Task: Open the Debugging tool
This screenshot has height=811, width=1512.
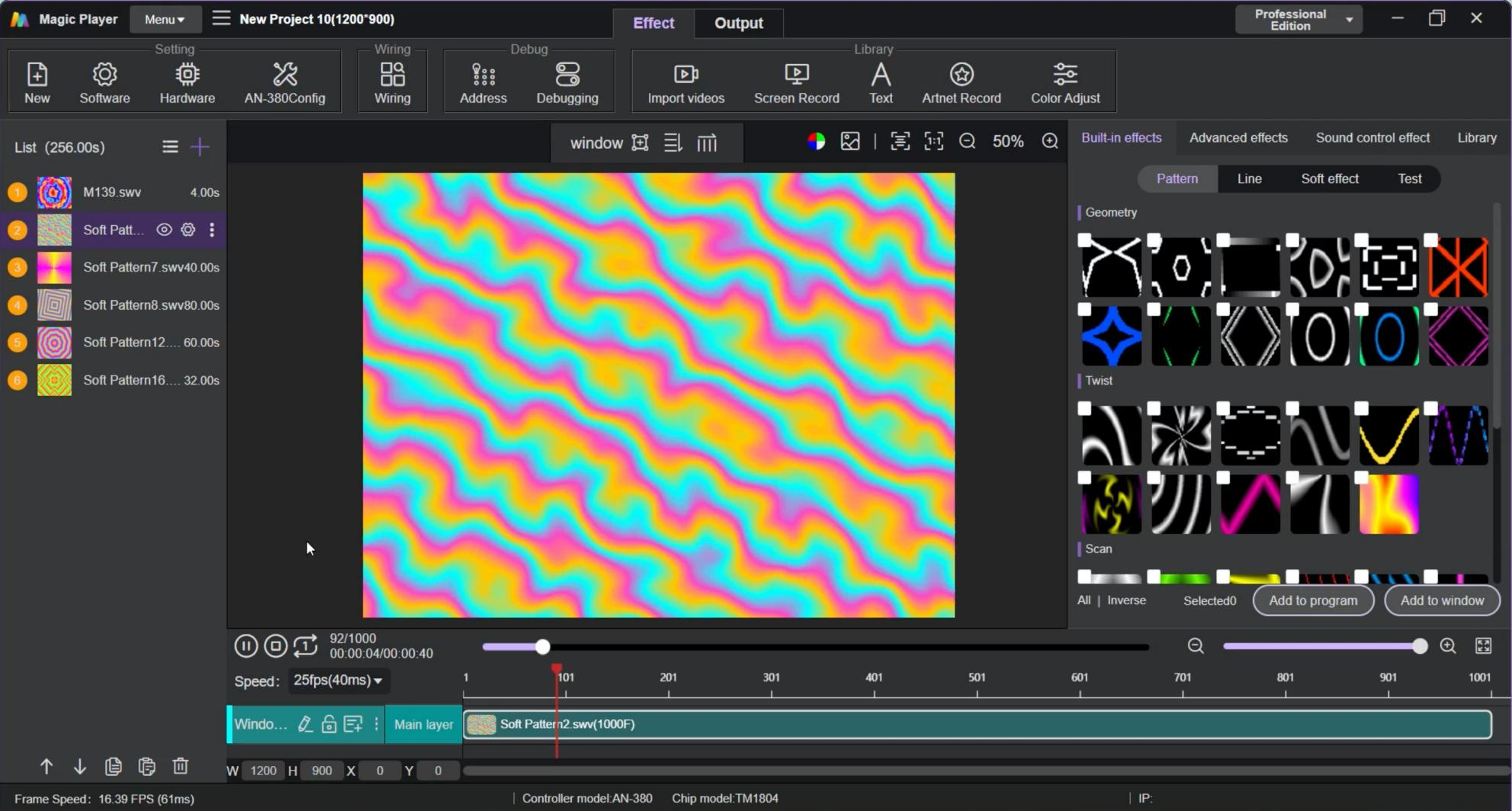Action: 567,82
